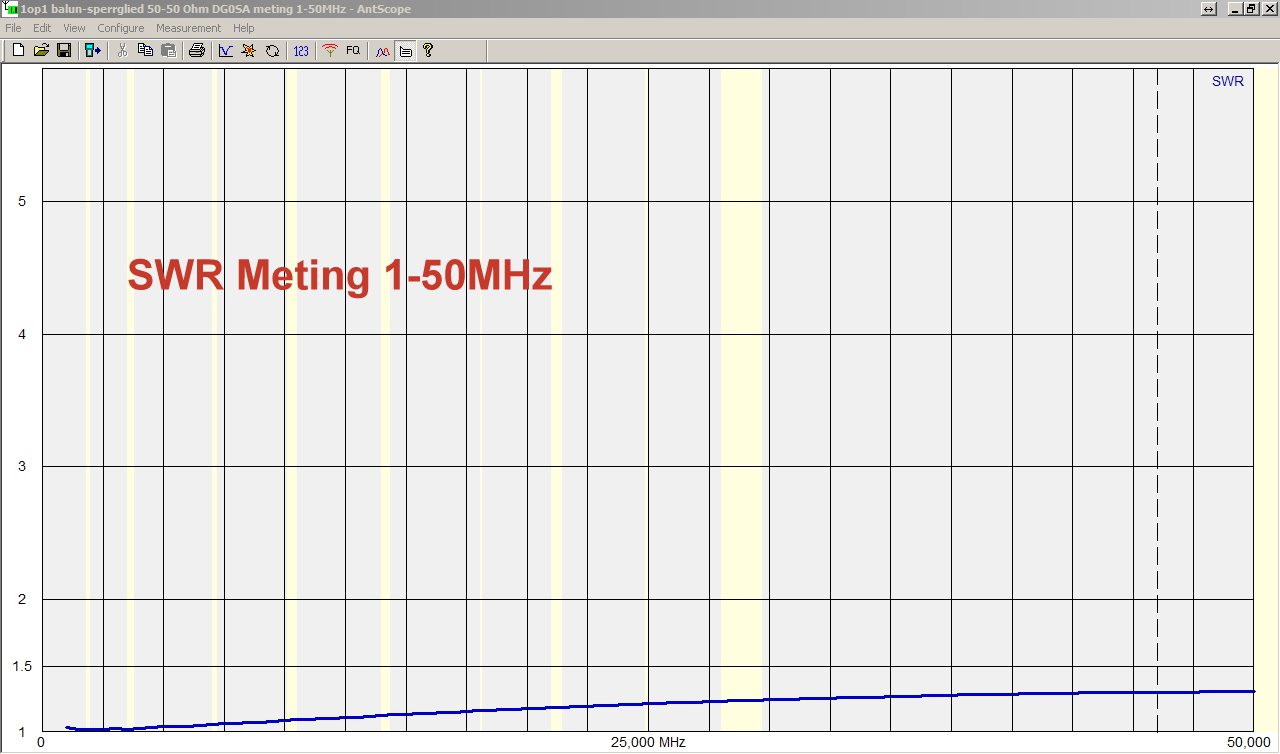Click the double-arrow button in title bar
This screenshot has width=1280, height=754.
(x=1208, y=9)
